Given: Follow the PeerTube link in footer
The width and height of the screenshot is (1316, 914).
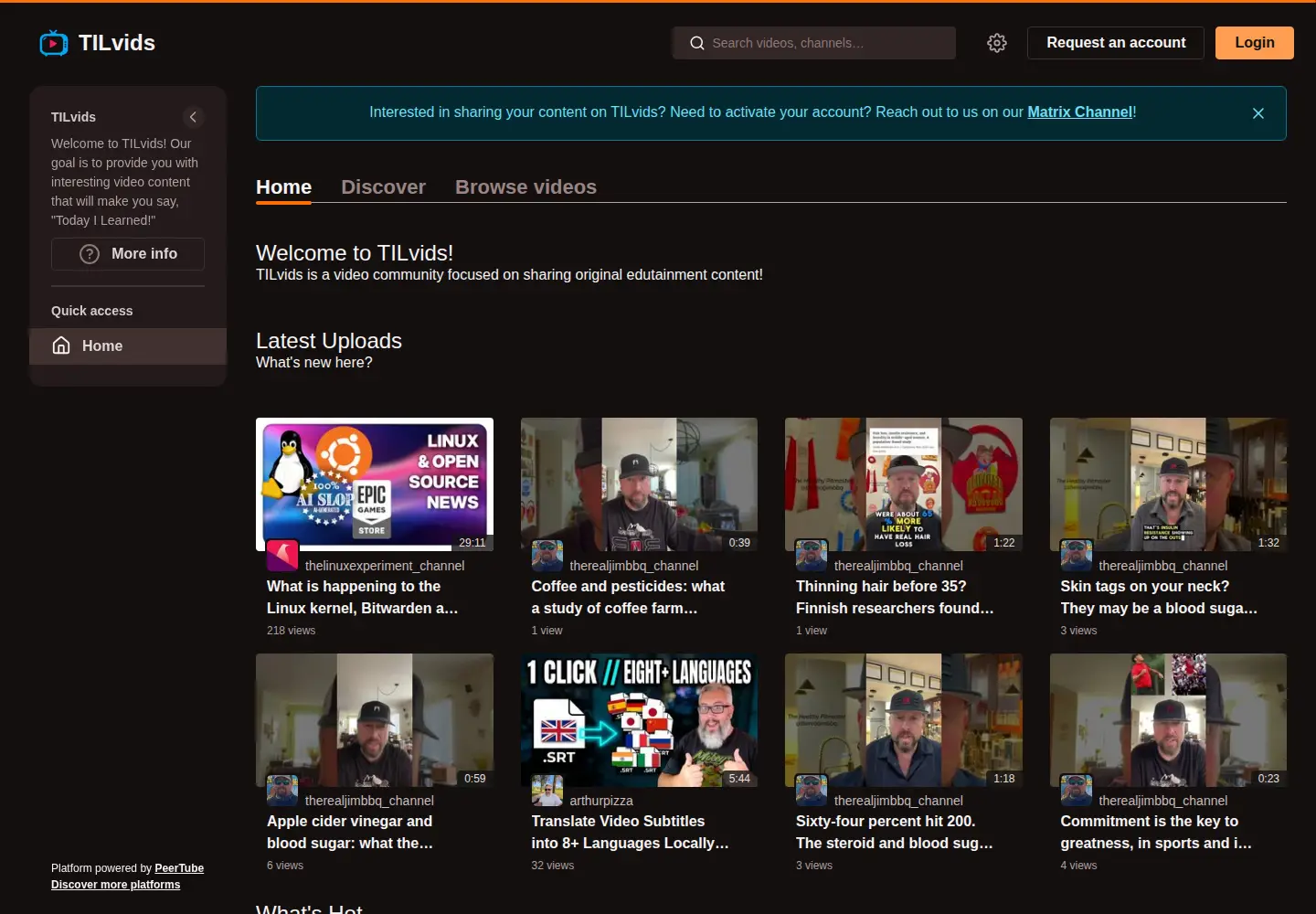Looking at the screenshot, I should click(179, 868).
